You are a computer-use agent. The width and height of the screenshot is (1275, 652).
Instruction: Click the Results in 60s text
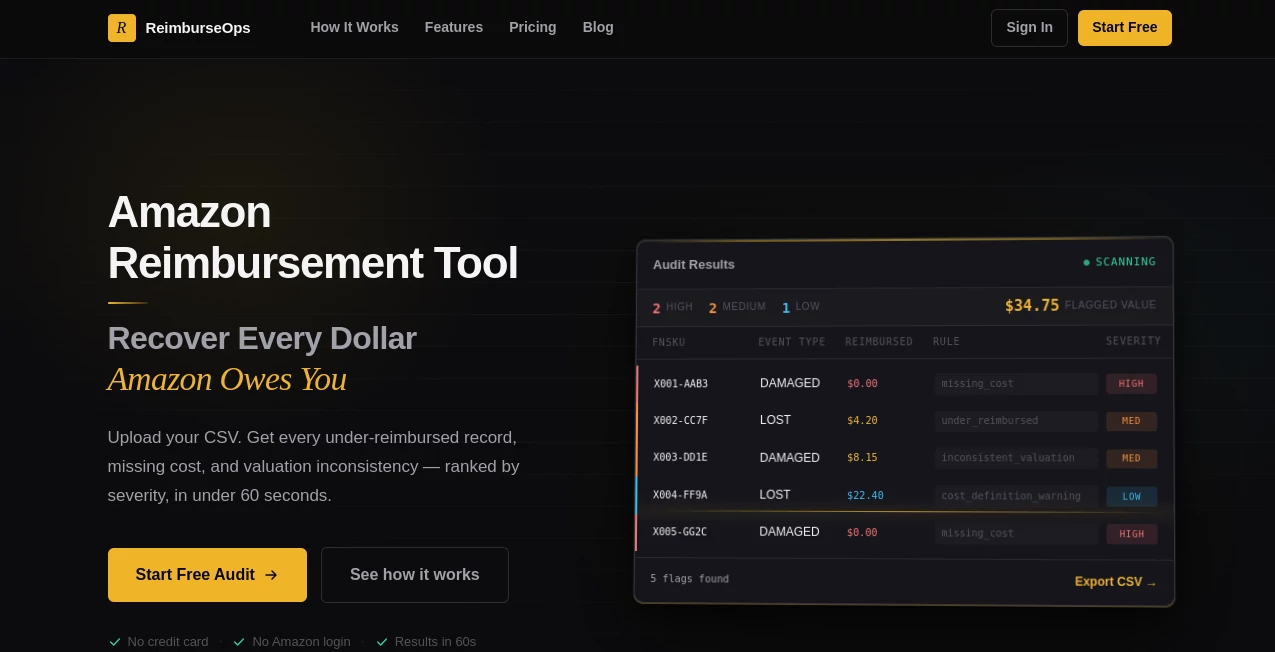coord(435,642)
